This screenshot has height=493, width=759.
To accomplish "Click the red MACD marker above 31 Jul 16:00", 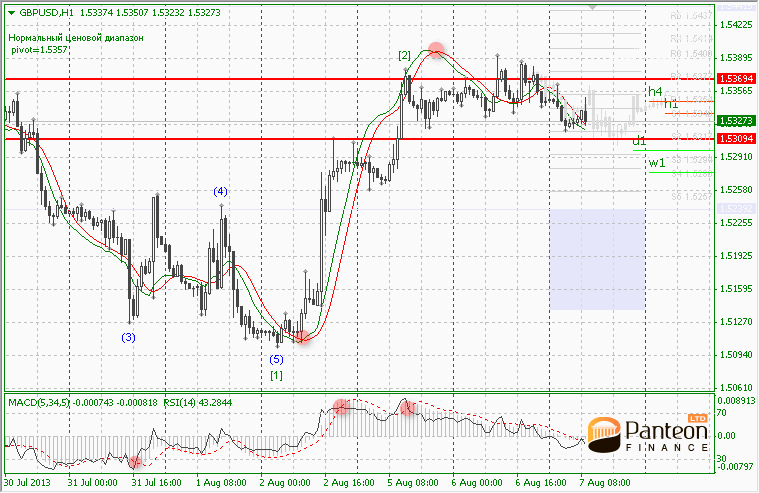I will click(x=135, y=462).
